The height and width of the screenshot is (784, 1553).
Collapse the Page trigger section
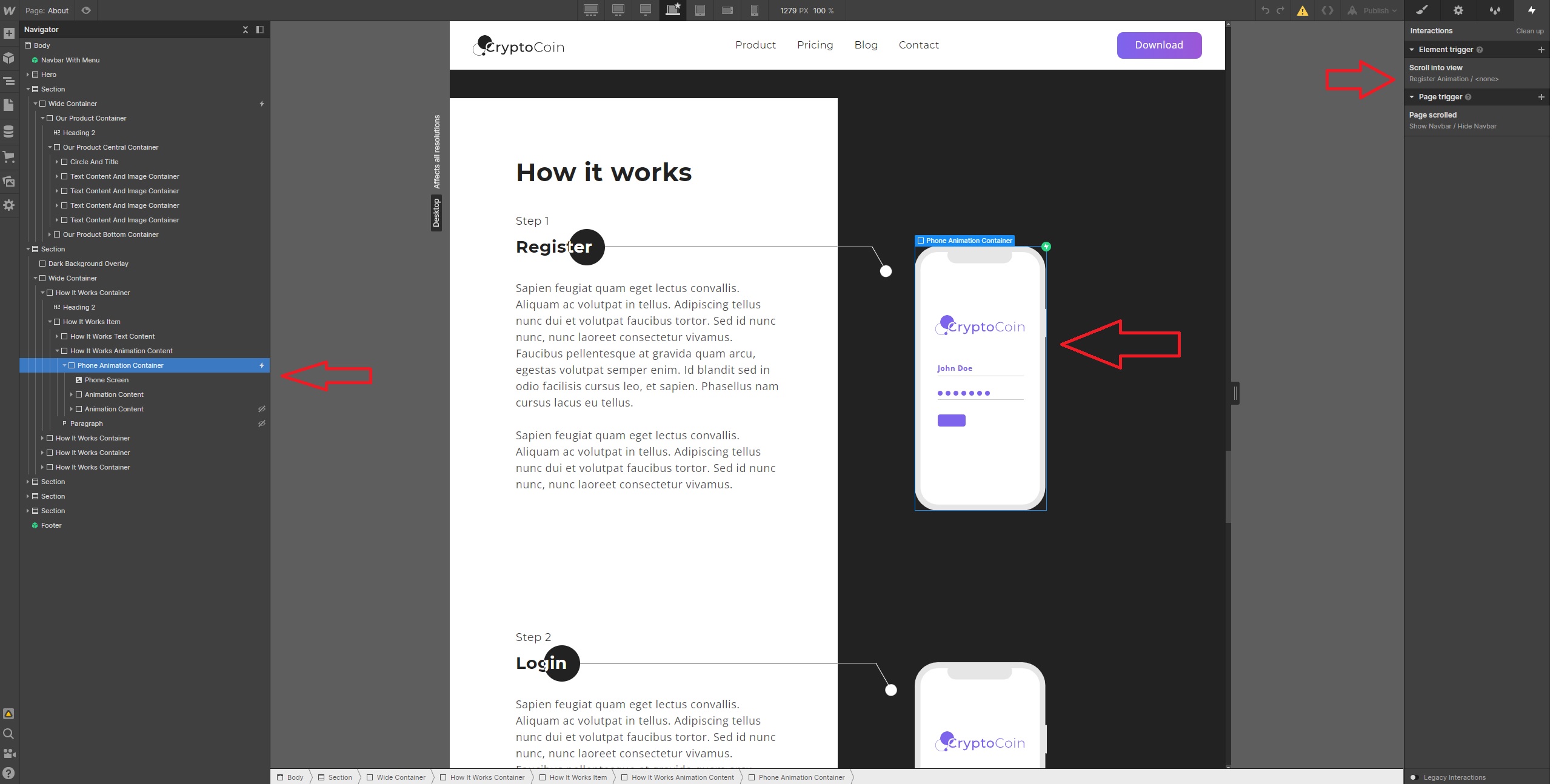point(1412,97)
